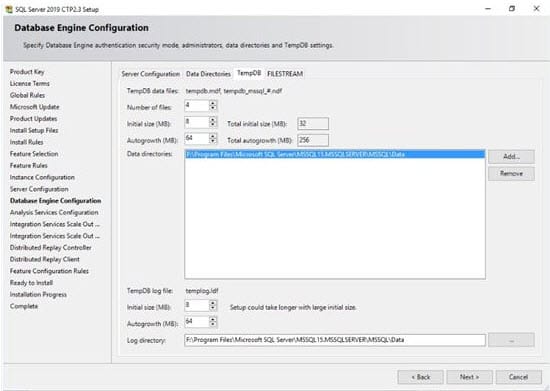Select Feature Selection step in sidebar

(34, 154)
